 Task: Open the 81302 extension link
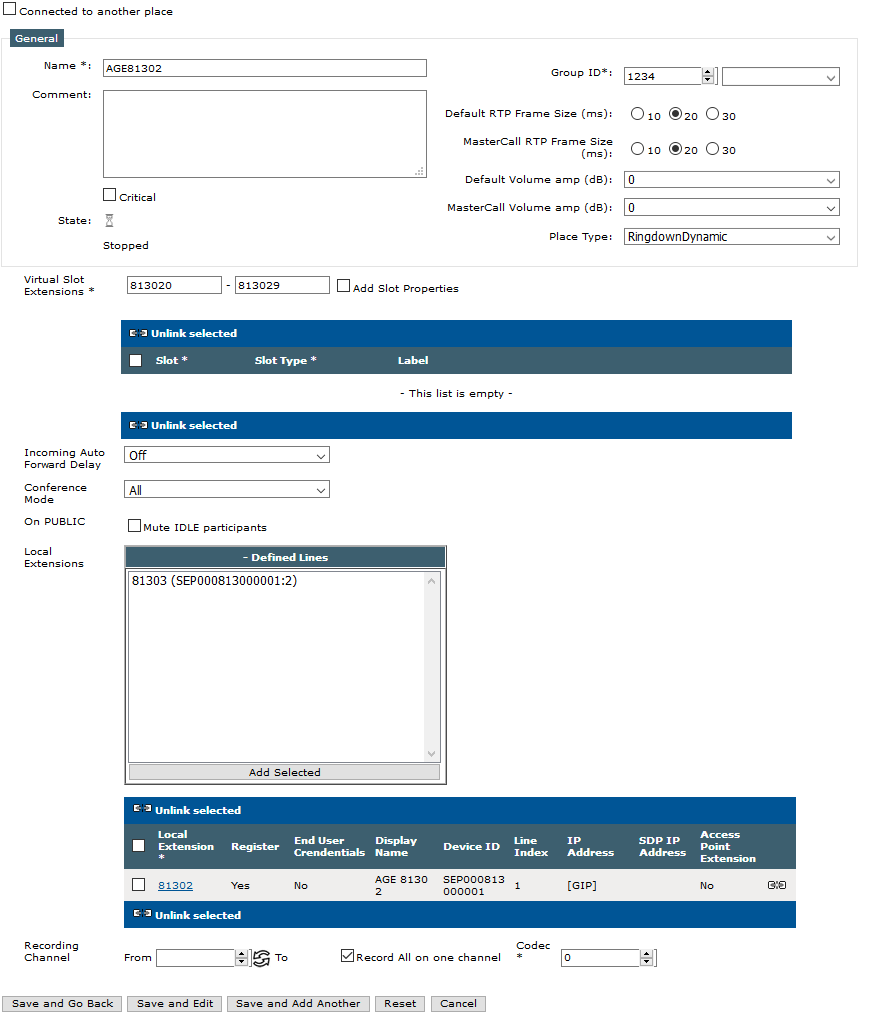tap(175, 885)
